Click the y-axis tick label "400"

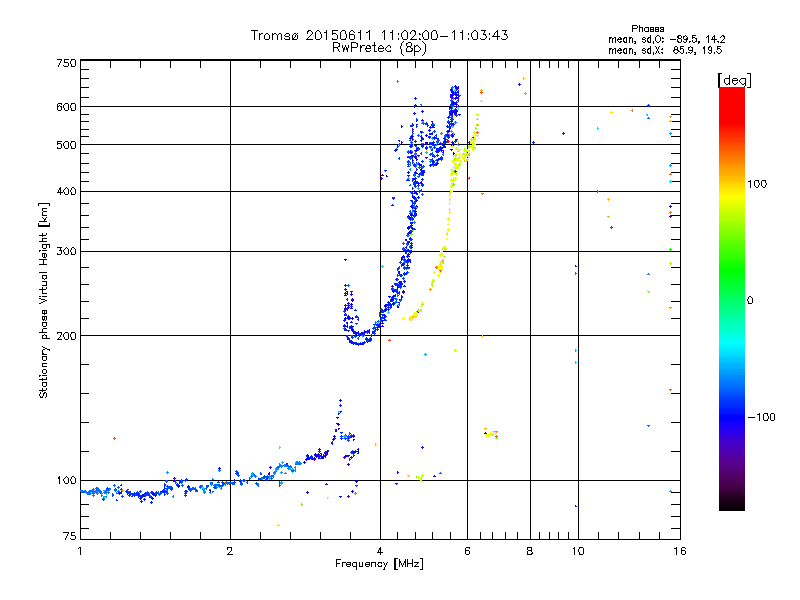pos(66,192)
